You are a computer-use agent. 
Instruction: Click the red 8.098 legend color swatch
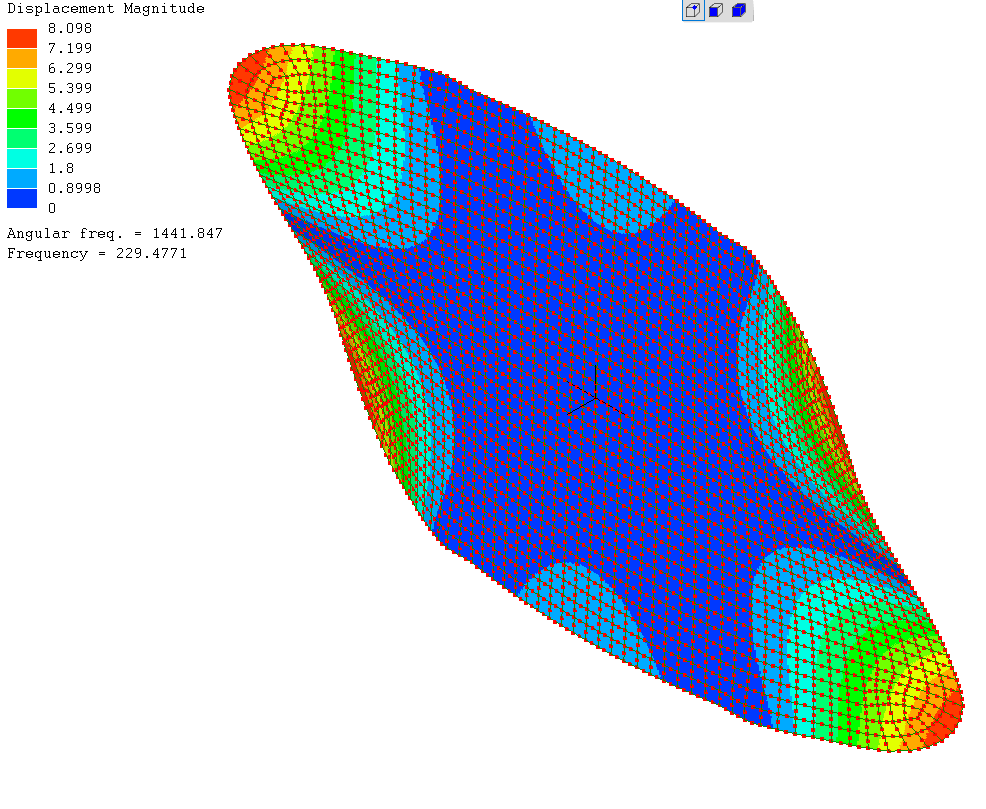coord(22,38)
